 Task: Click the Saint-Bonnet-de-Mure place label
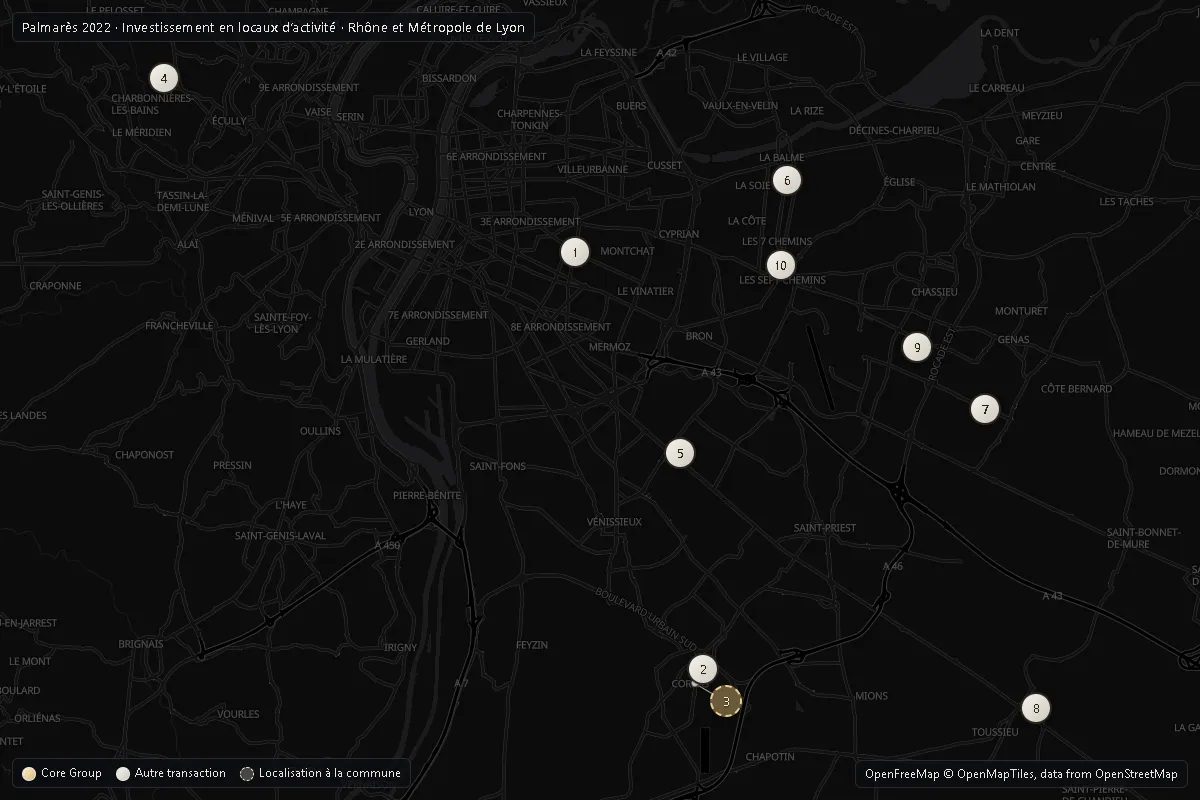click(1142, 539)
